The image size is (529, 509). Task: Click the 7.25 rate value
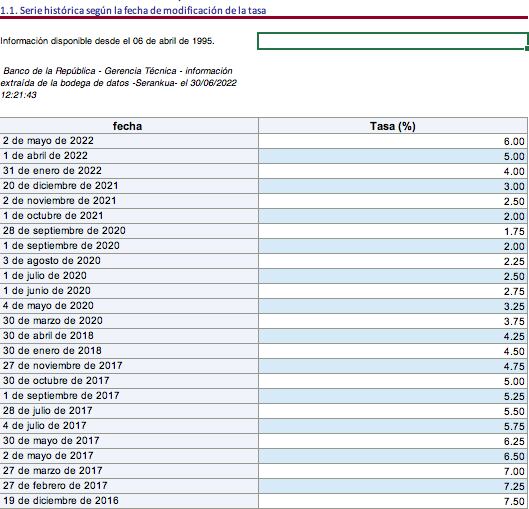pos(514,487)
